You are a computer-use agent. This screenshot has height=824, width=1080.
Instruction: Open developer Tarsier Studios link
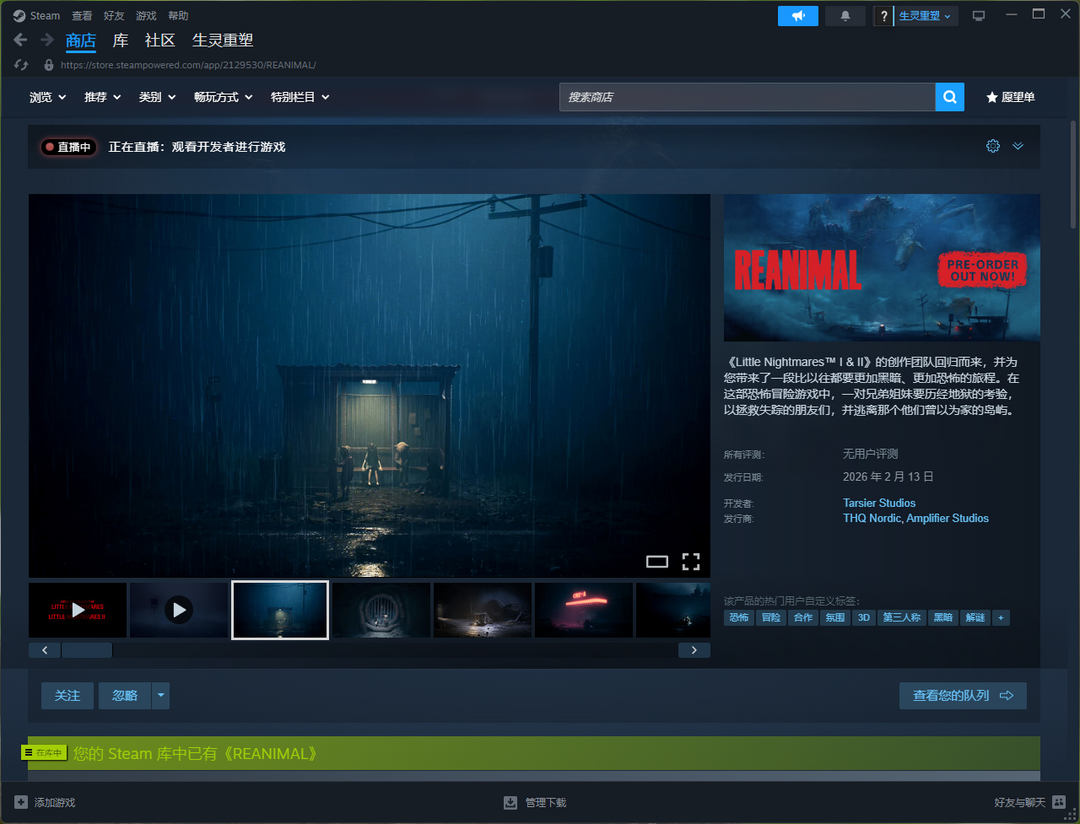879,503
